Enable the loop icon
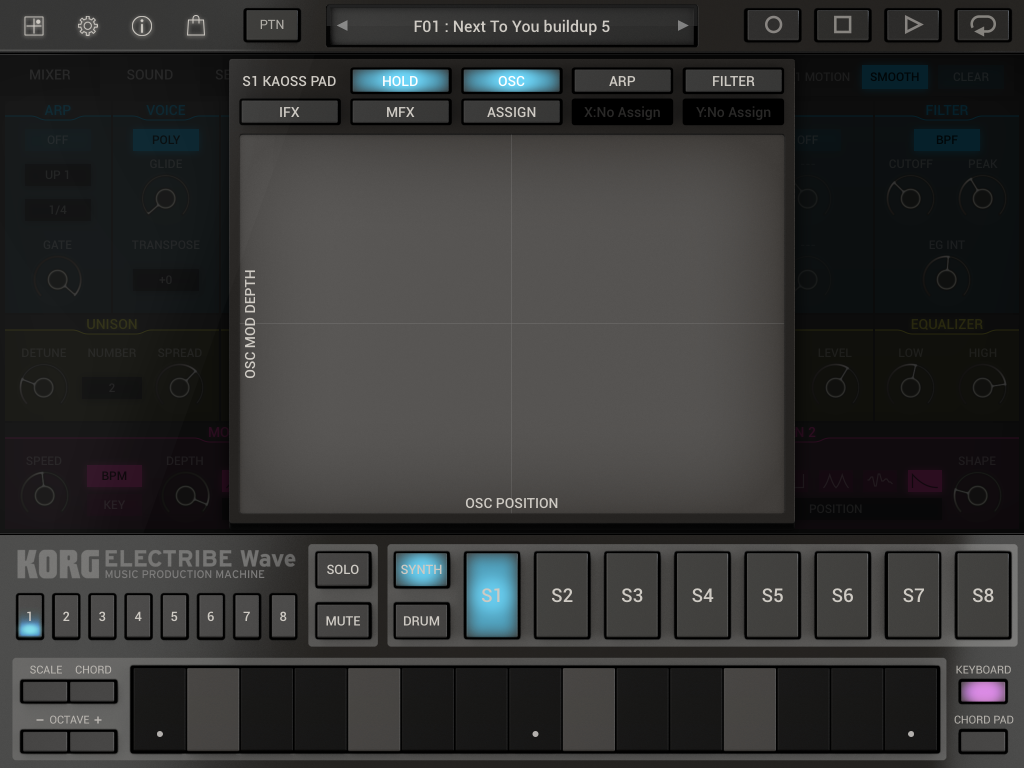 (982, 25)
